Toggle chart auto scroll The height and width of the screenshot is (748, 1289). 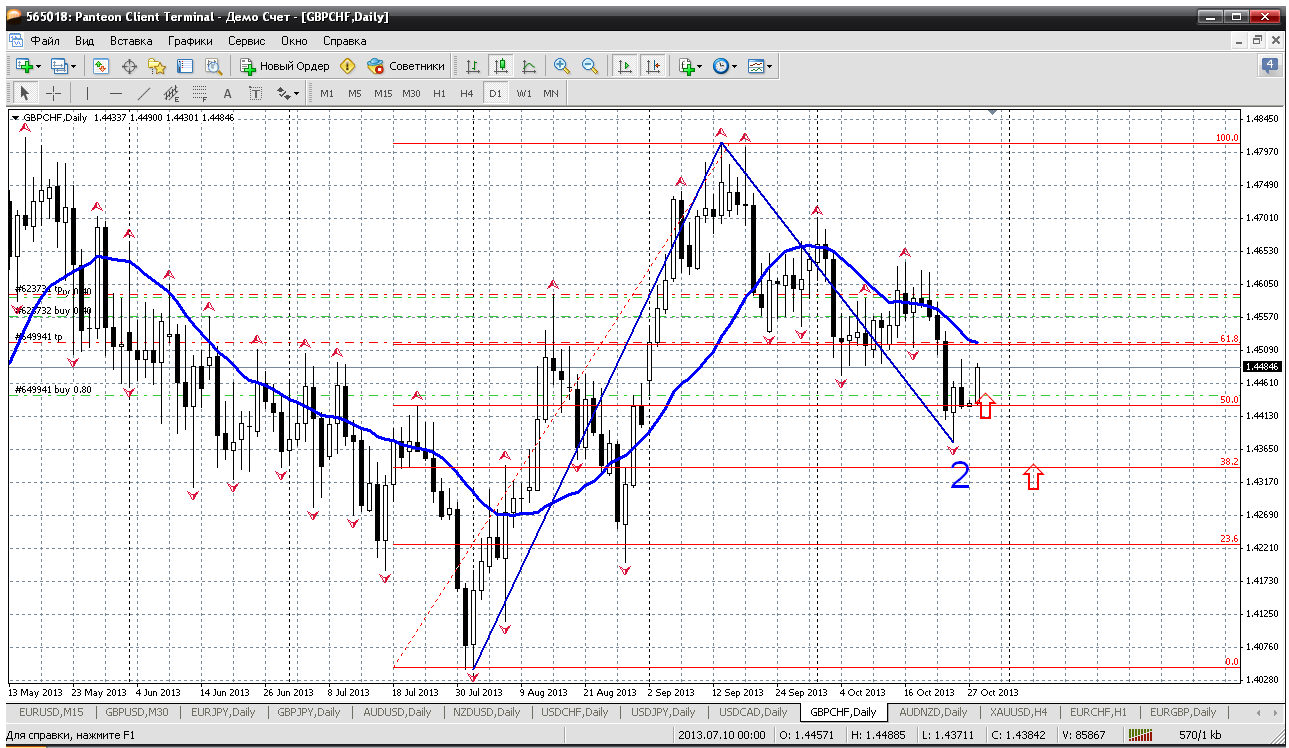coord(625,66)
